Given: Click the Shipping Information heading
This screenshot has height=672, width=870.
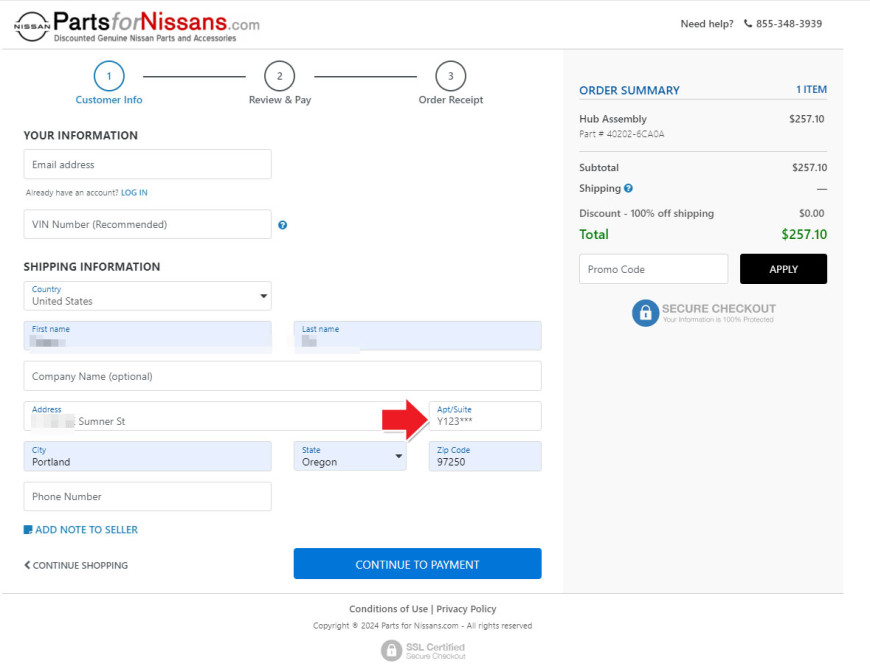Looking at the screenshot, I should tap(92, 267).
